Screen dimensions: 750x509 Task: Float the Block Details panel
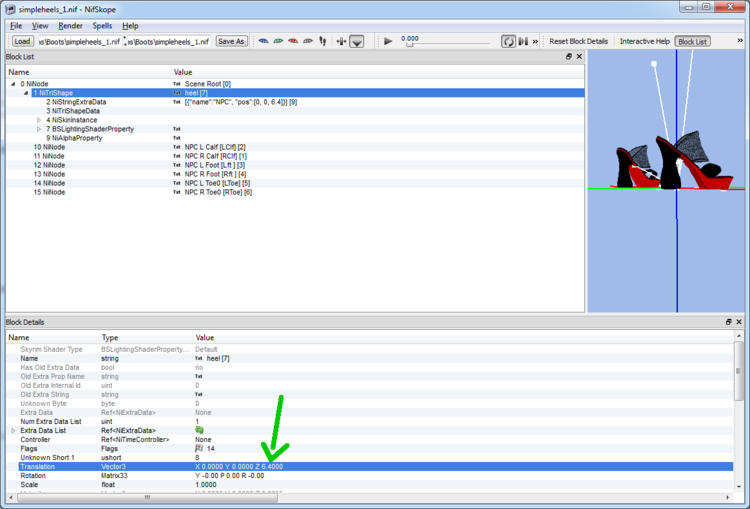tap(728, 322)
